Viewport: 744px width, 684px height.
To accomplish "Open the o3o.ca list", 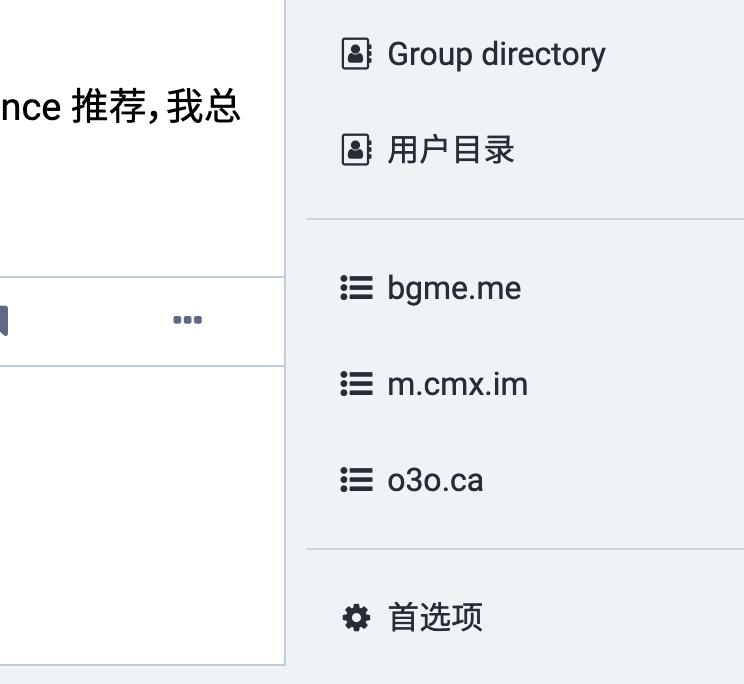I will pyautogui.click(x=435, y=480).
